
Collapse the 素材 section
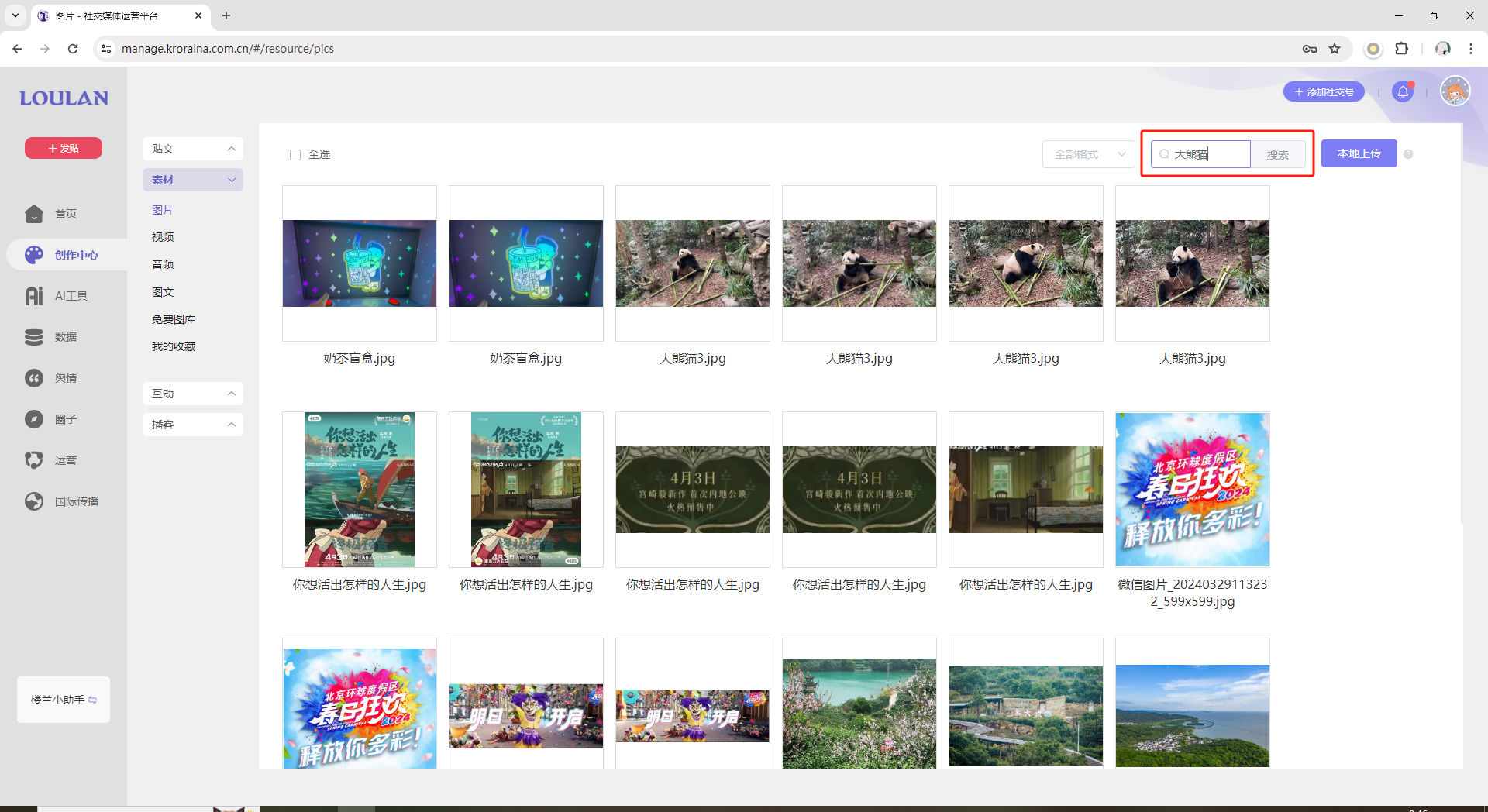pos(193,180)
